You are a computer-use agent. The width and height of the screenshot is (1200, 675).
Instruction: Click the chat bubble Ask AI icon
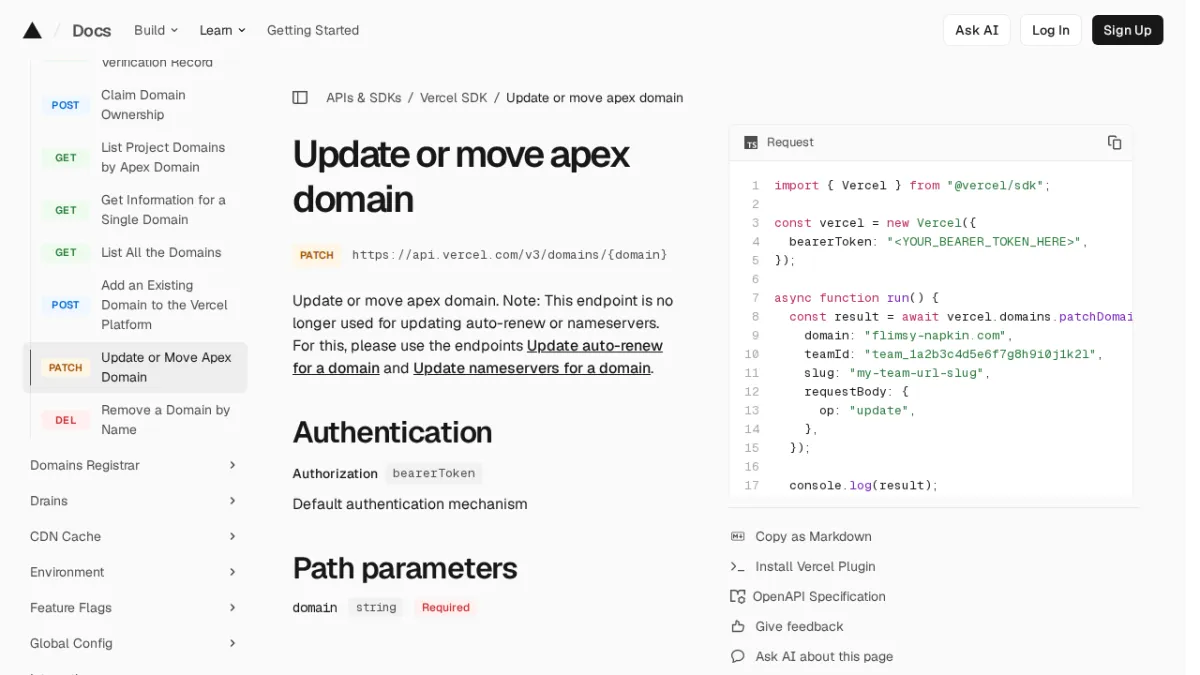click(x=738, y=656)
